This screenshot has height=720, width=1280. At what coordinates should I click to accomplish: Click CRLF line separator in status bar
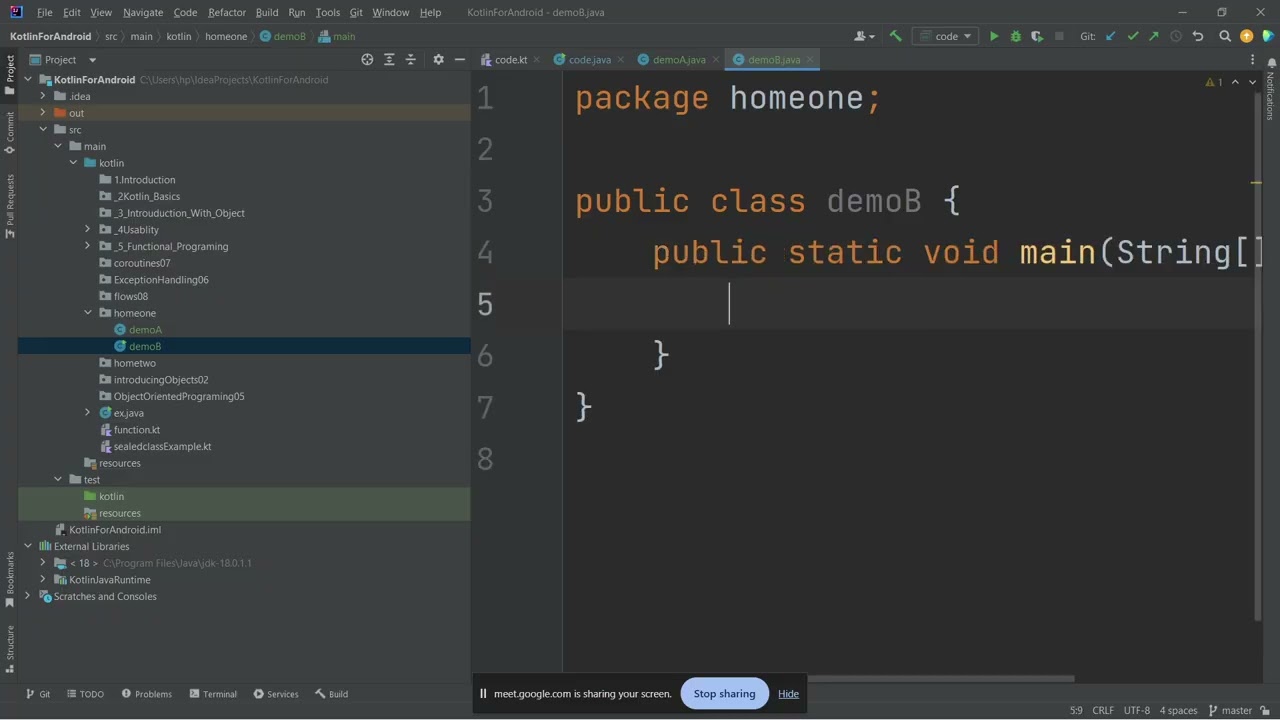tap(1103, 711)
